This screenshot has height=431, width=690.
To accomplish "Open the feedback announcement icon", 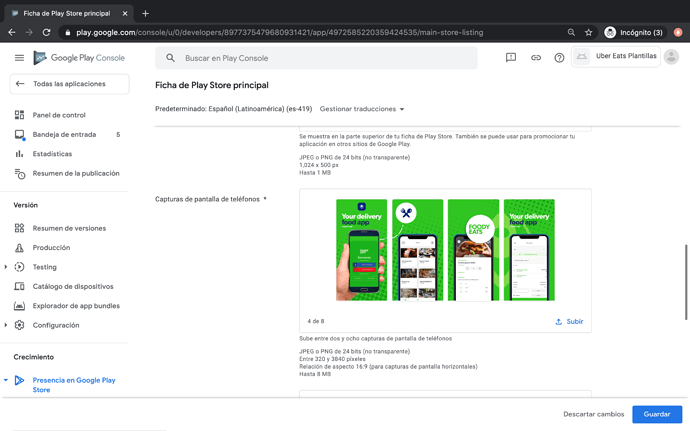I will click(510, 58).
